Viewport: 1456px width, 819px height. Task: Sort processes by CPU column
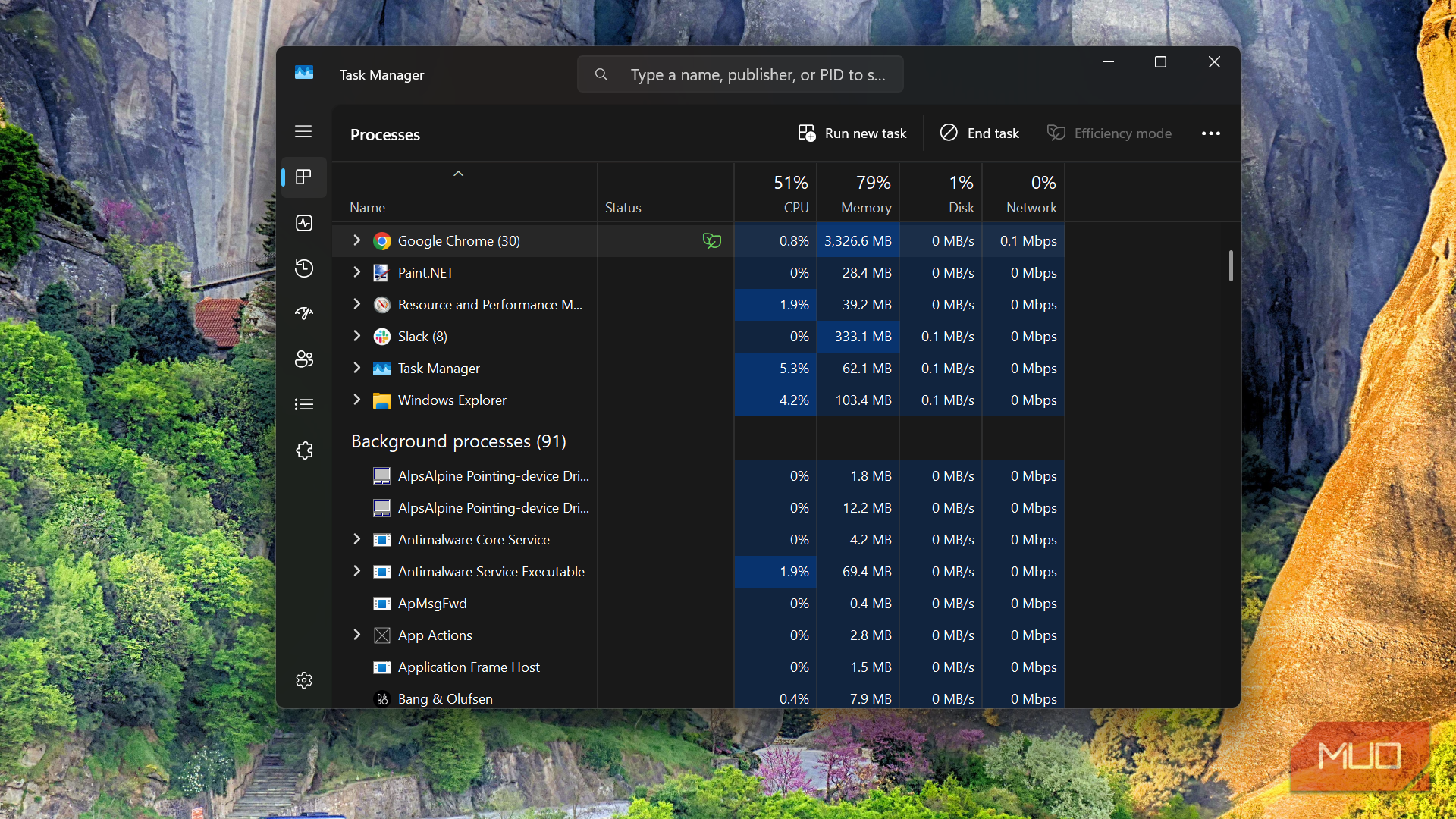click(x=776, y=193)
